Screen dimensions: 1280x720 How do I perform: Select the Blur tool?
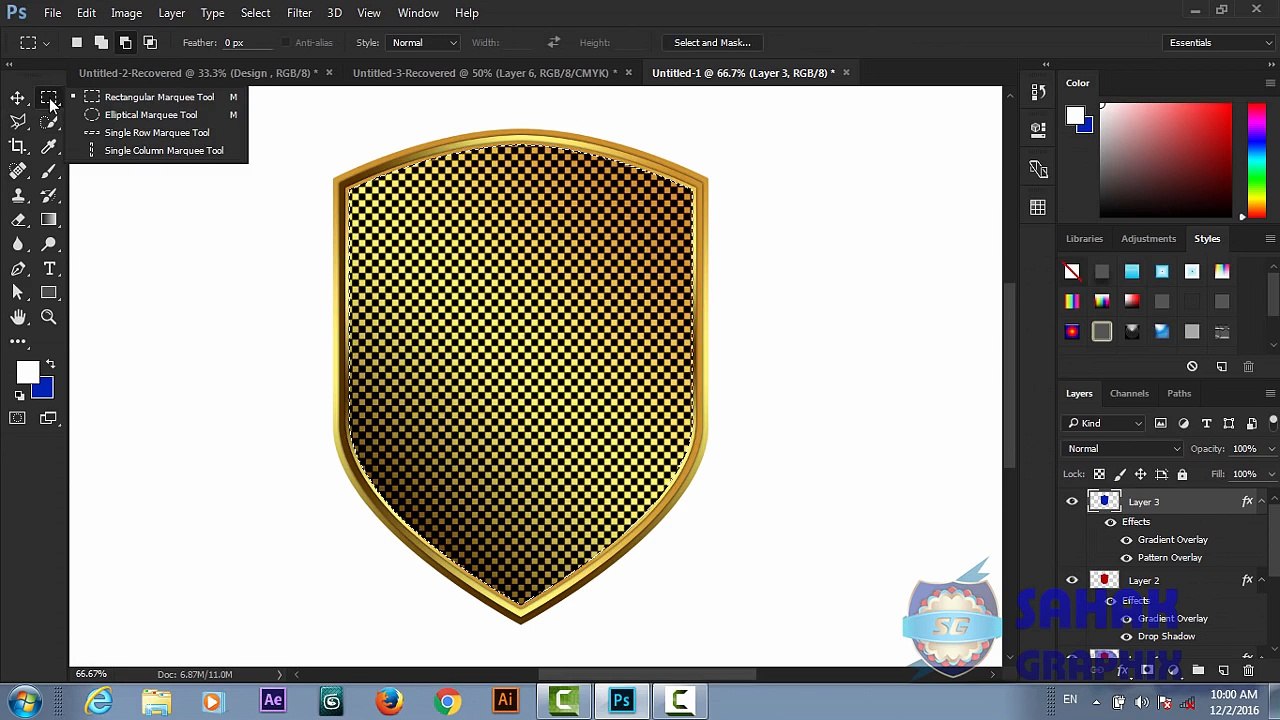tap(18, 244)
